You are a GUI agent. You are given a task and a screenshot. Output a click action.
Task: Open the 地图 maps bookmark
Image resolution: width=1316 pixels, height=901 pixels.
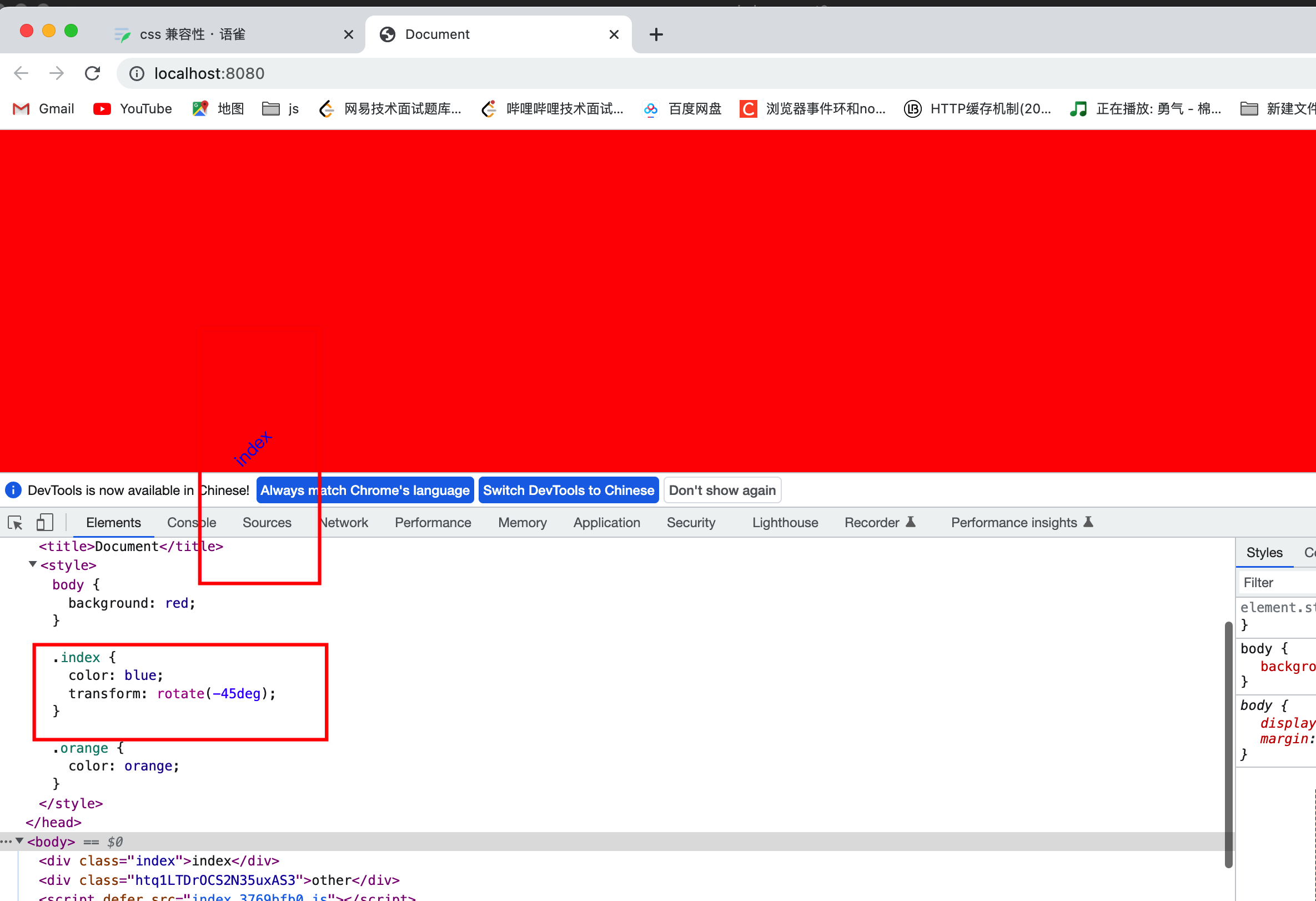pos(218,109)
